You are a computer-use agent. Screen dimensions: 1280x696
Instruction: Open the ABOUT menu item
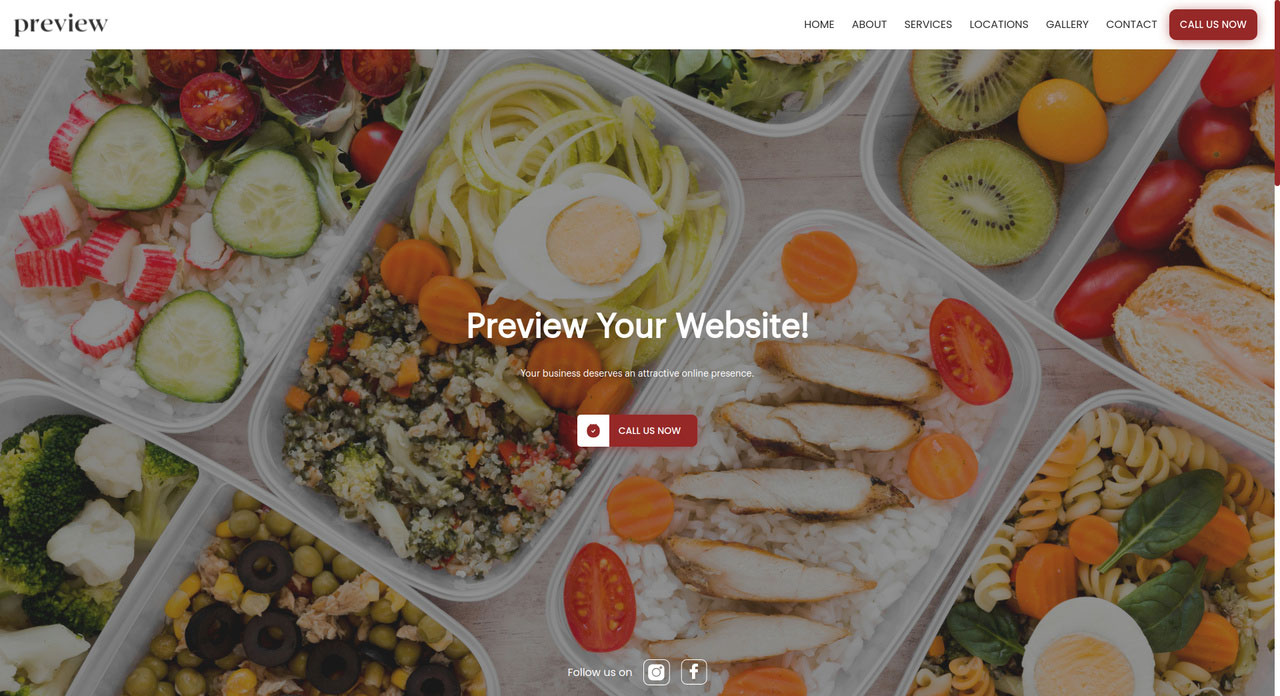coord(869,24)
